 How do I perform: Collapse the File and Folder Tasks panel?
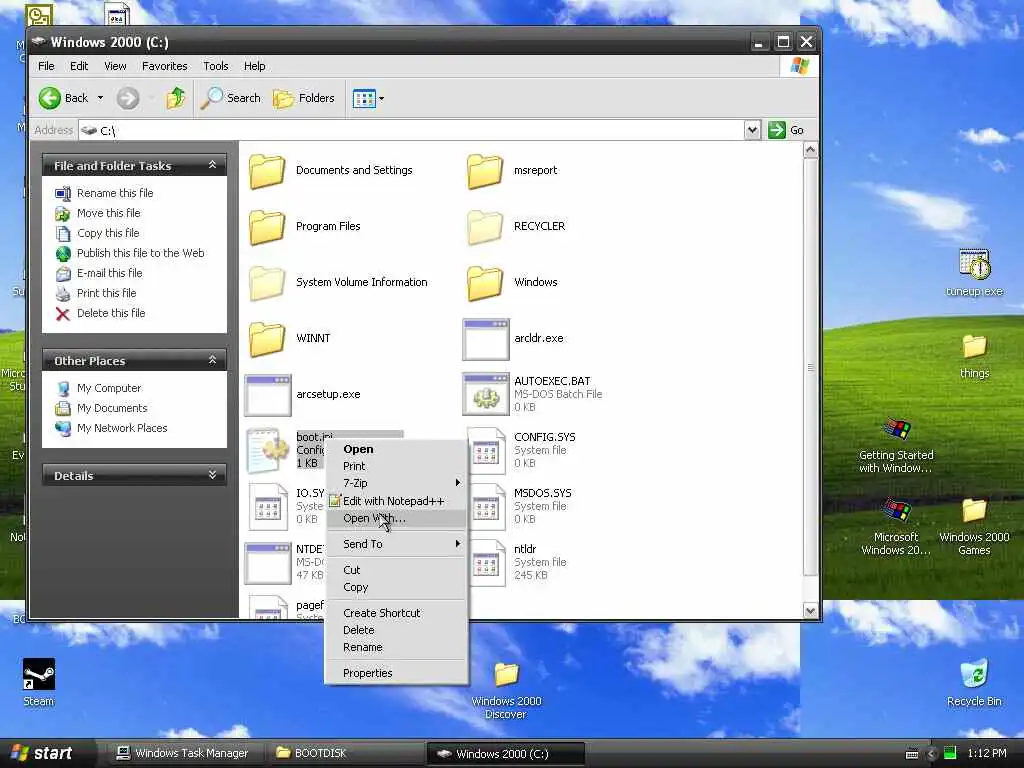(x=212, y=165)
